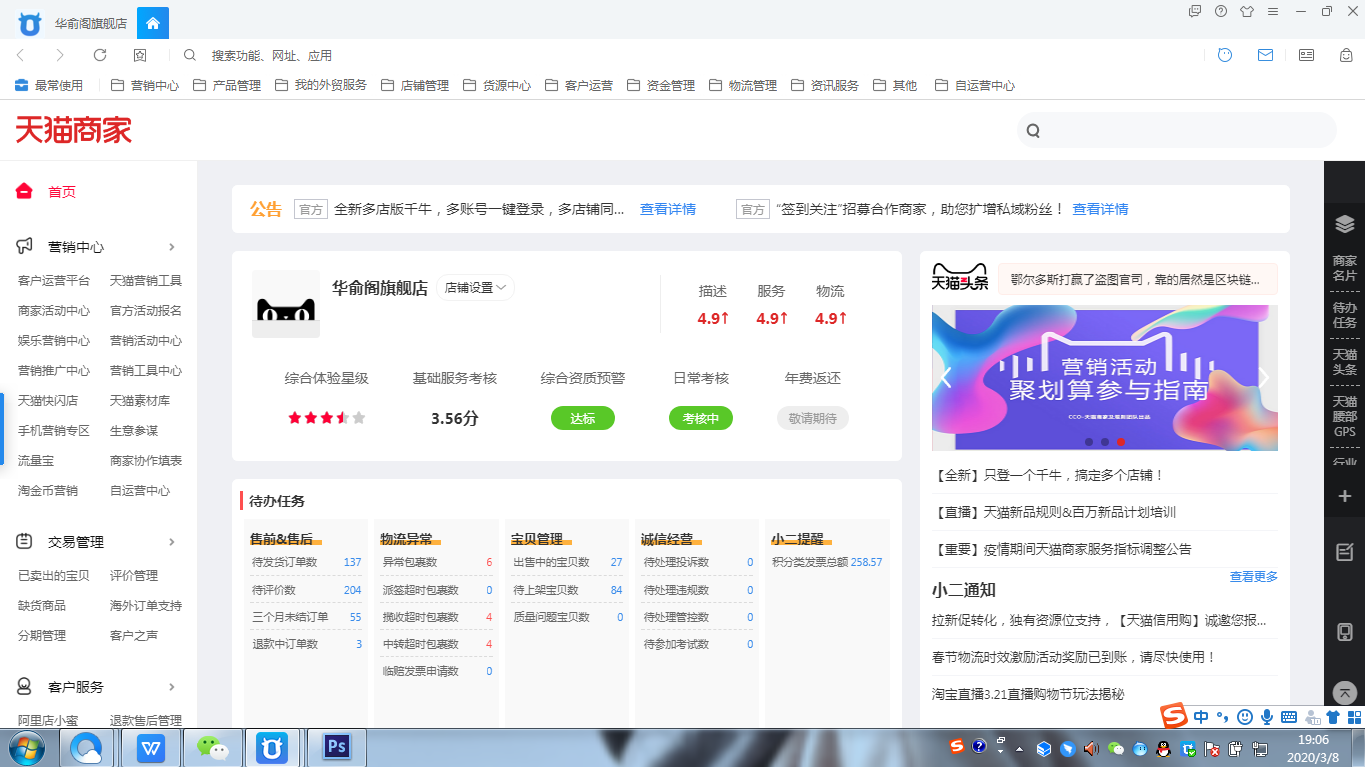Change the skin with the shirt icon in the title bar
This screenshot has height=767, width=1365.
pos(1246,11)
